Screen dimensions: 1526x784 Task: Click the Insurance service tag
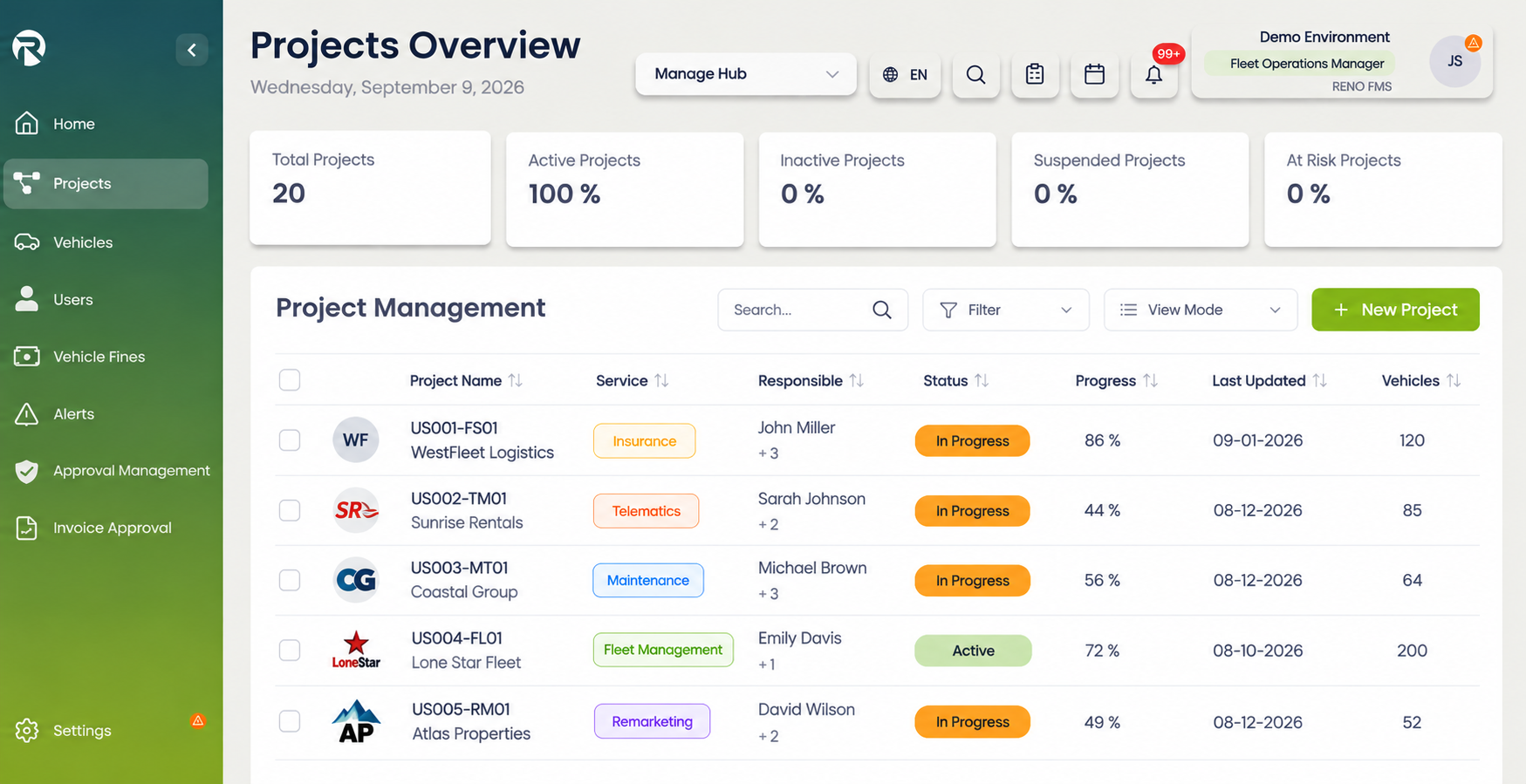[645, 441]
